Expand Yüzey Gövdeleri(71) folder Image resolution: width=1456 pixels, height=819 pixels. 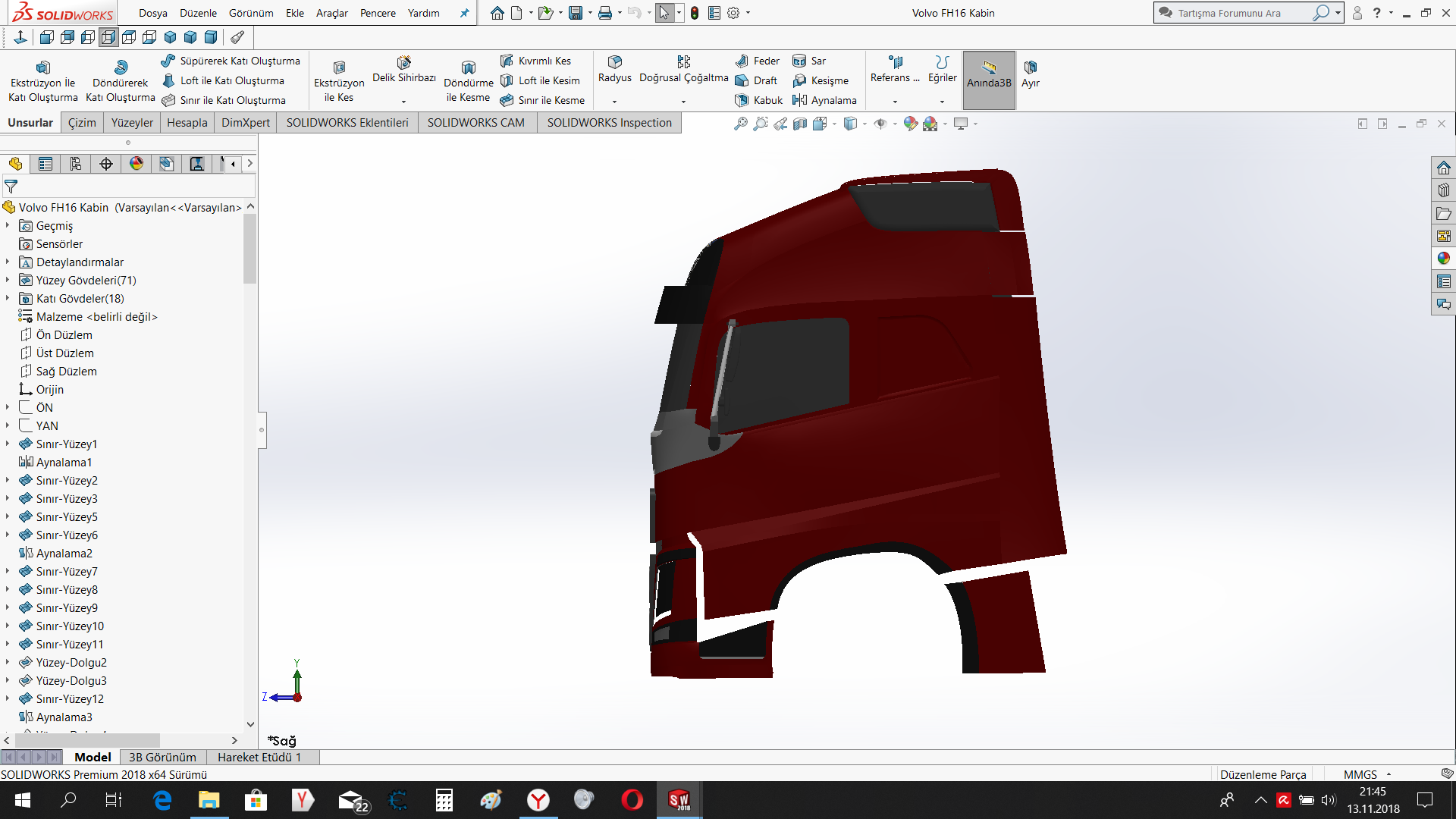[8, 280]
